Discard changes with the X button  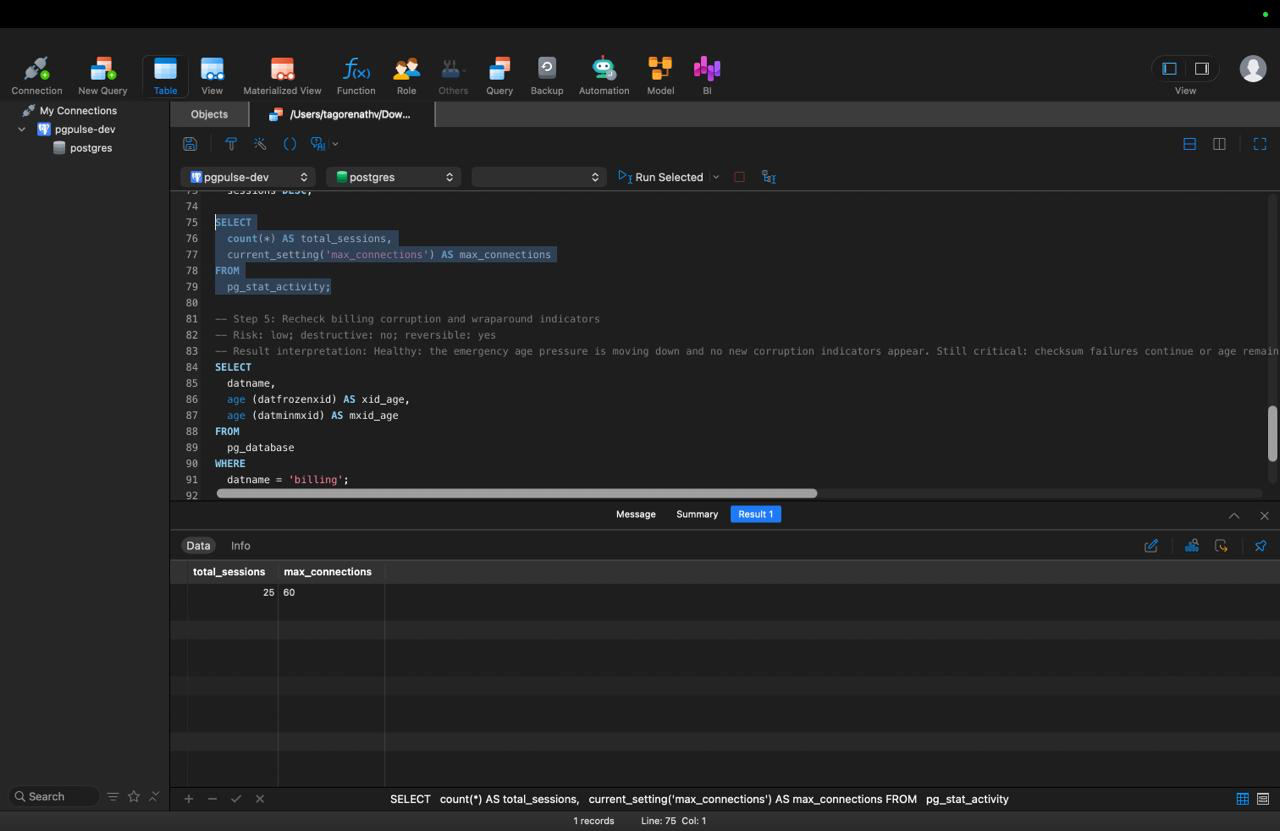[x=260, y=799]
